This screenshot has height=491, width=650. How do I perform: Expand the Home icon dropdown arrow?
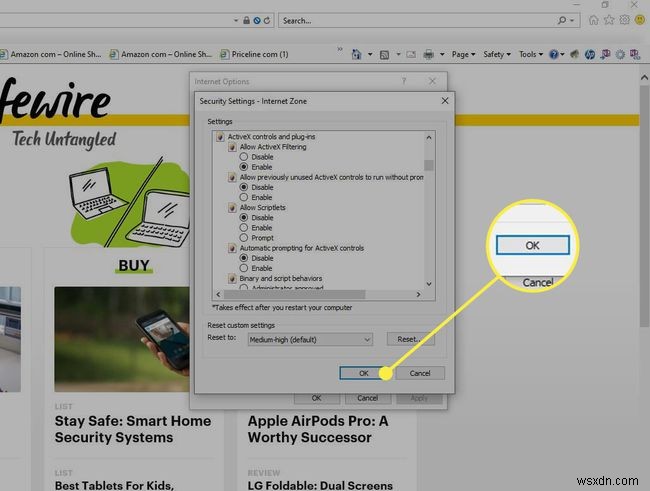tap(370, 54)
